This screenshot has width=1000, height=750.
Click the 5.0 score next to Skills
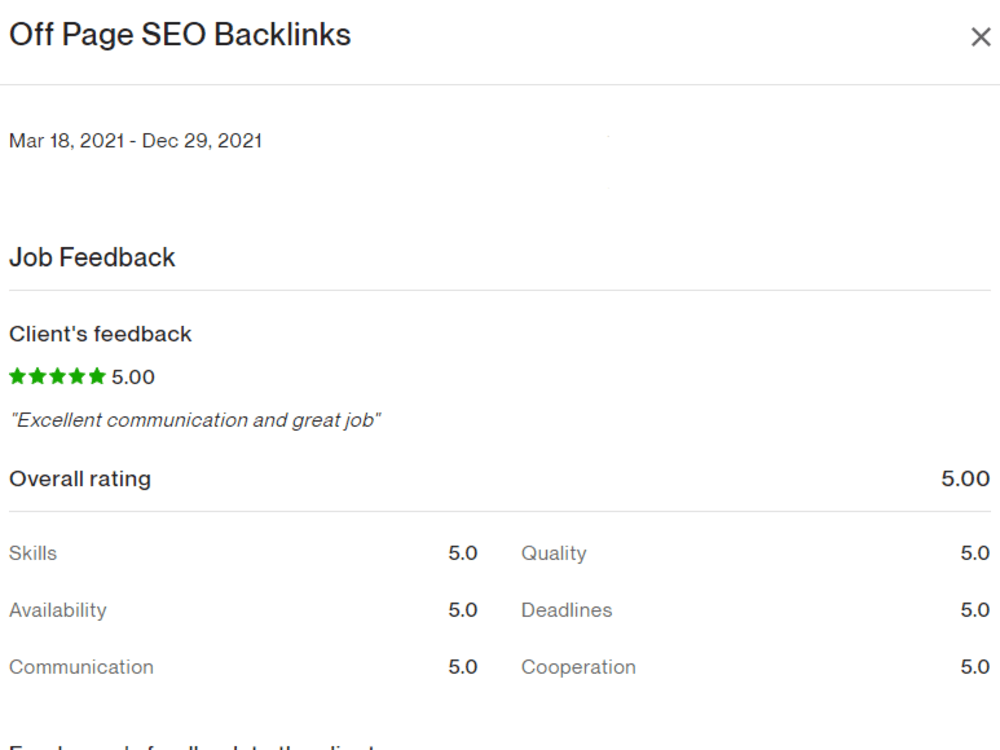(x=463, y=553)
